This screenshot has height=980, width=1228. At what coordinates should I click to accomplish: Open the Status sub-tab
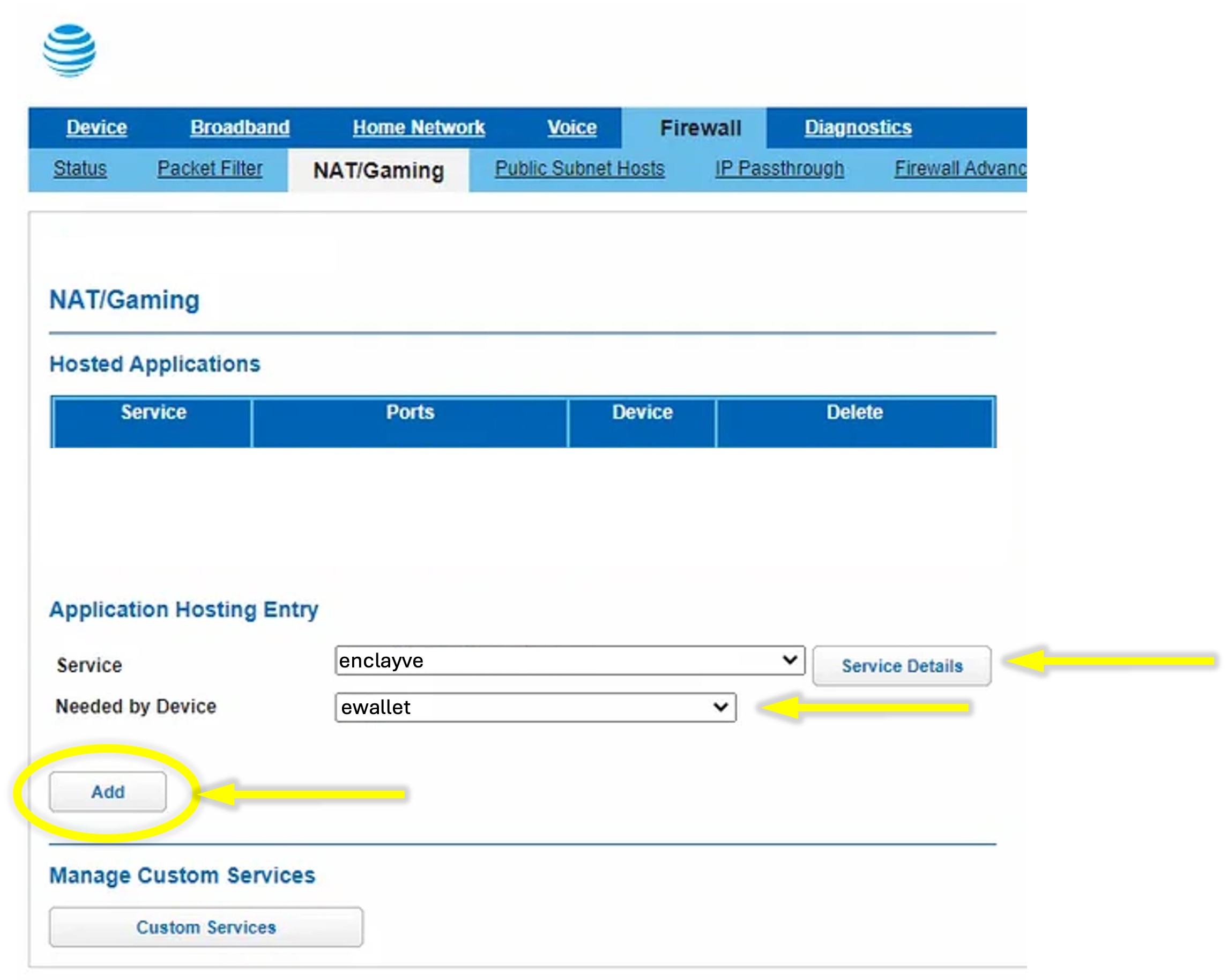pos(80,168)
